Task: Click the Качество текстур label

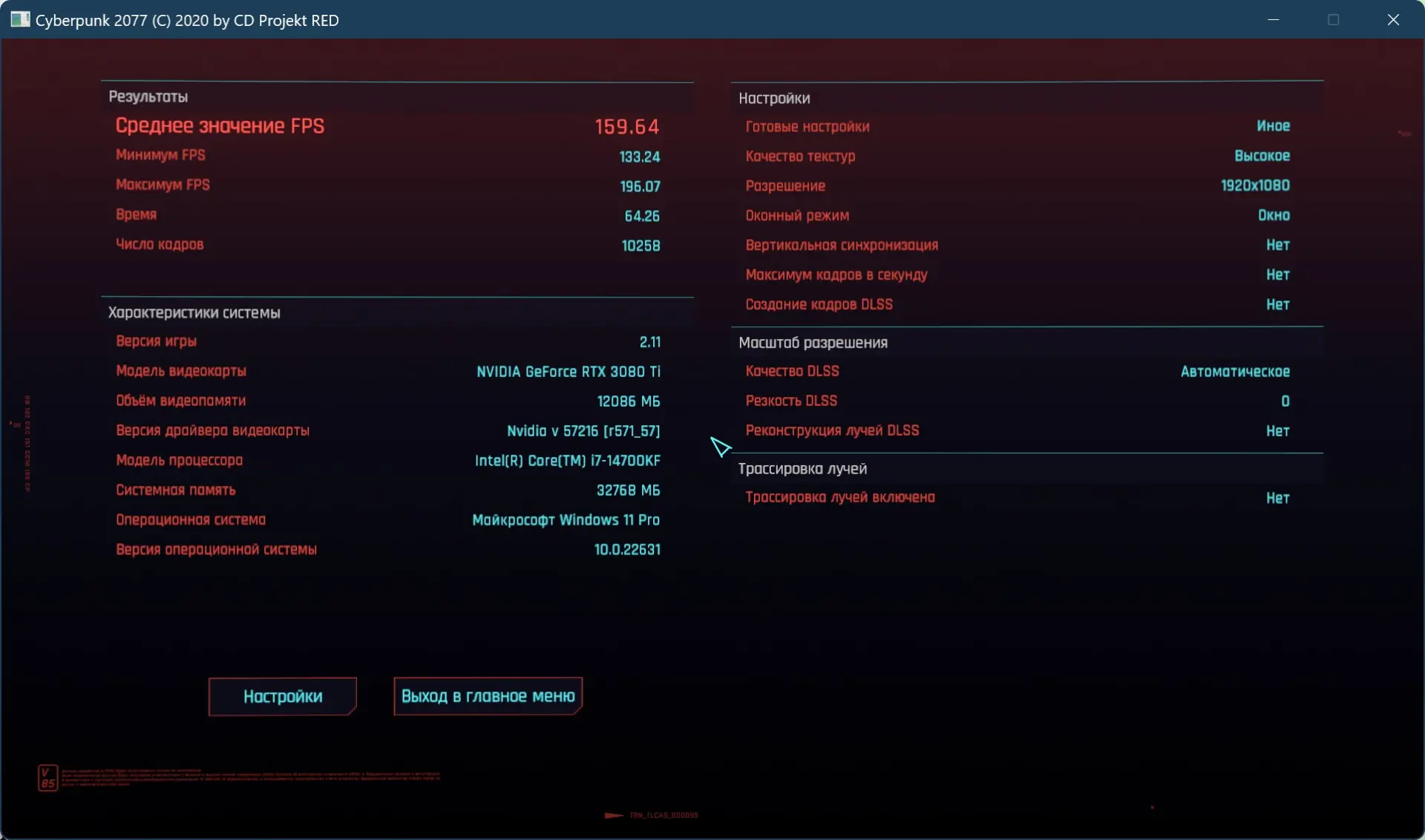Action: tap(800, 156)
